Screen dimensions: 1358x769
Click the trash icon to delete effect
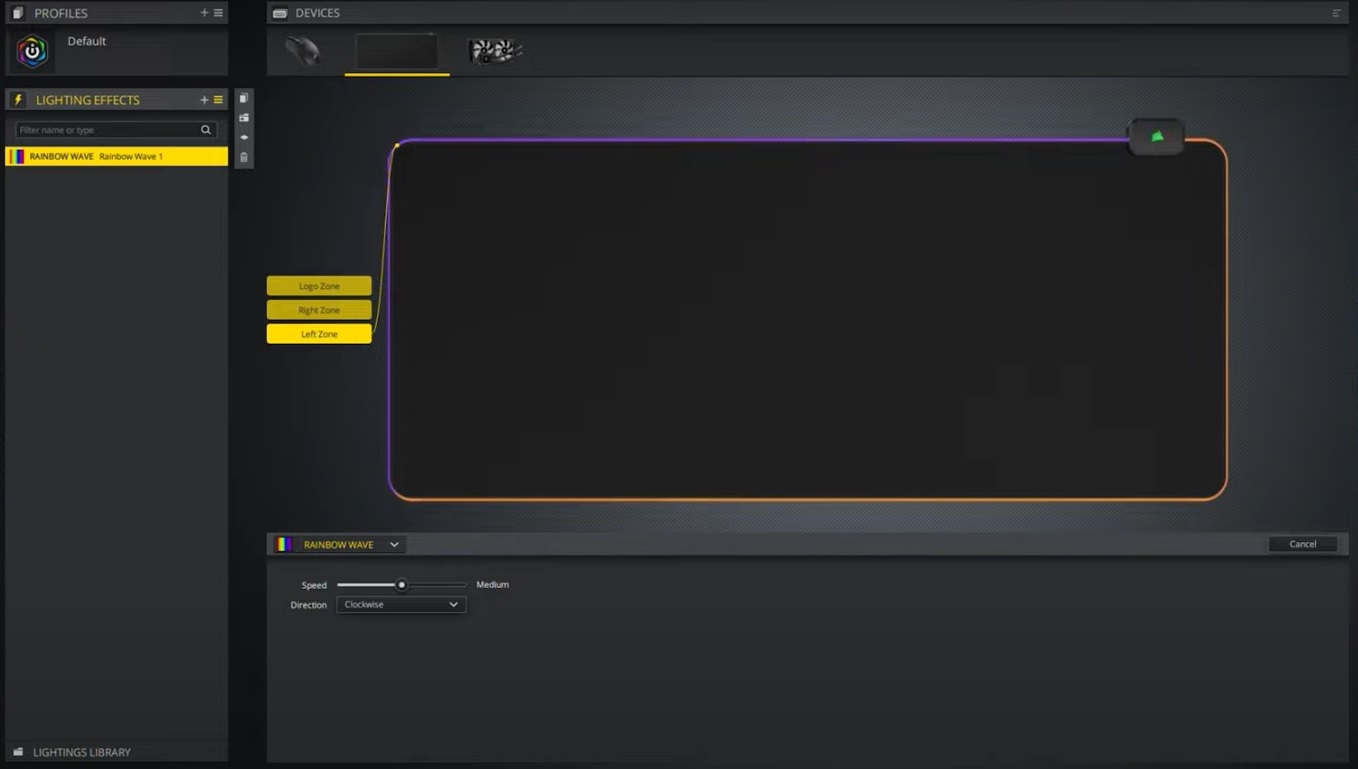pos(243,157)
